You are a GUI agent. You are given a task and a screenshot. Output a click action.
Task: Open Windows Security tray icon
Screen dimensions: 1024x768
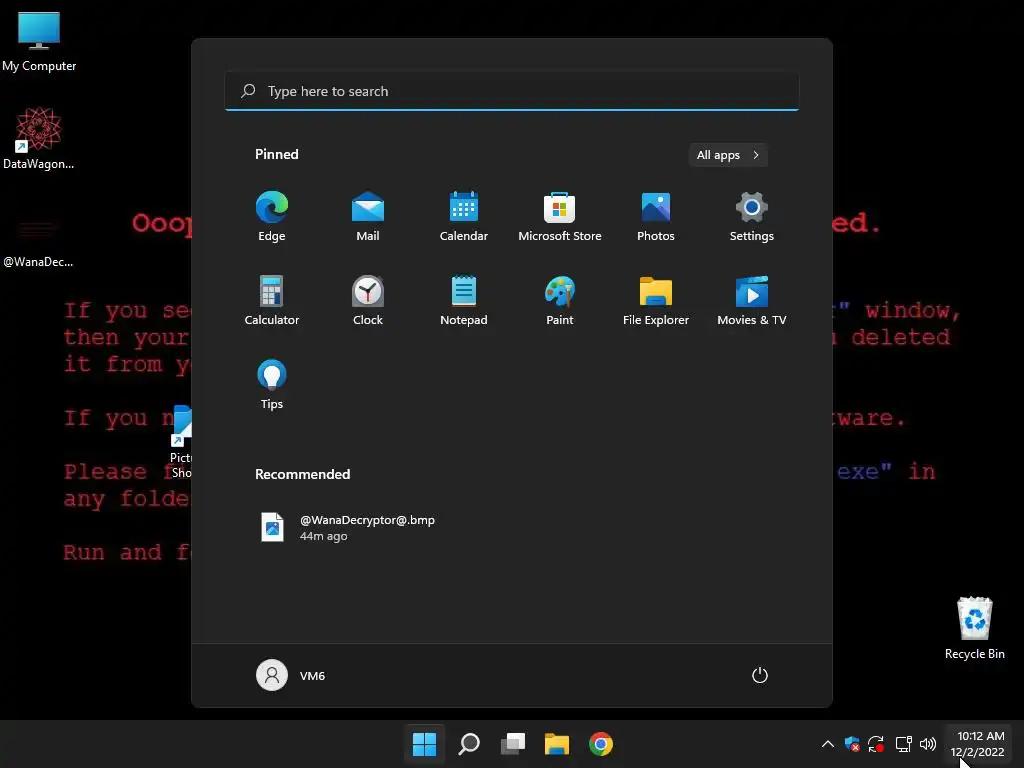tap(852, 744)
